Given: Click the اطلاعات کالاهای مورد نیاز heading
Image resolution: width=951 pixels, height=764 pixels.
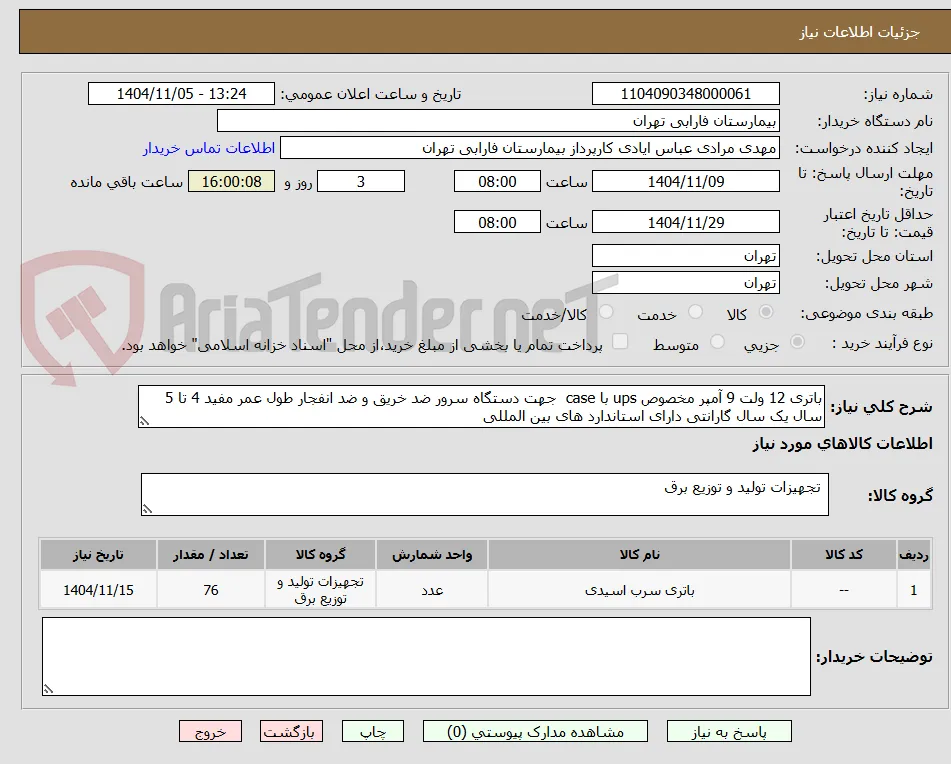Looking at the screenshot, I should click(x=842, y=444).
